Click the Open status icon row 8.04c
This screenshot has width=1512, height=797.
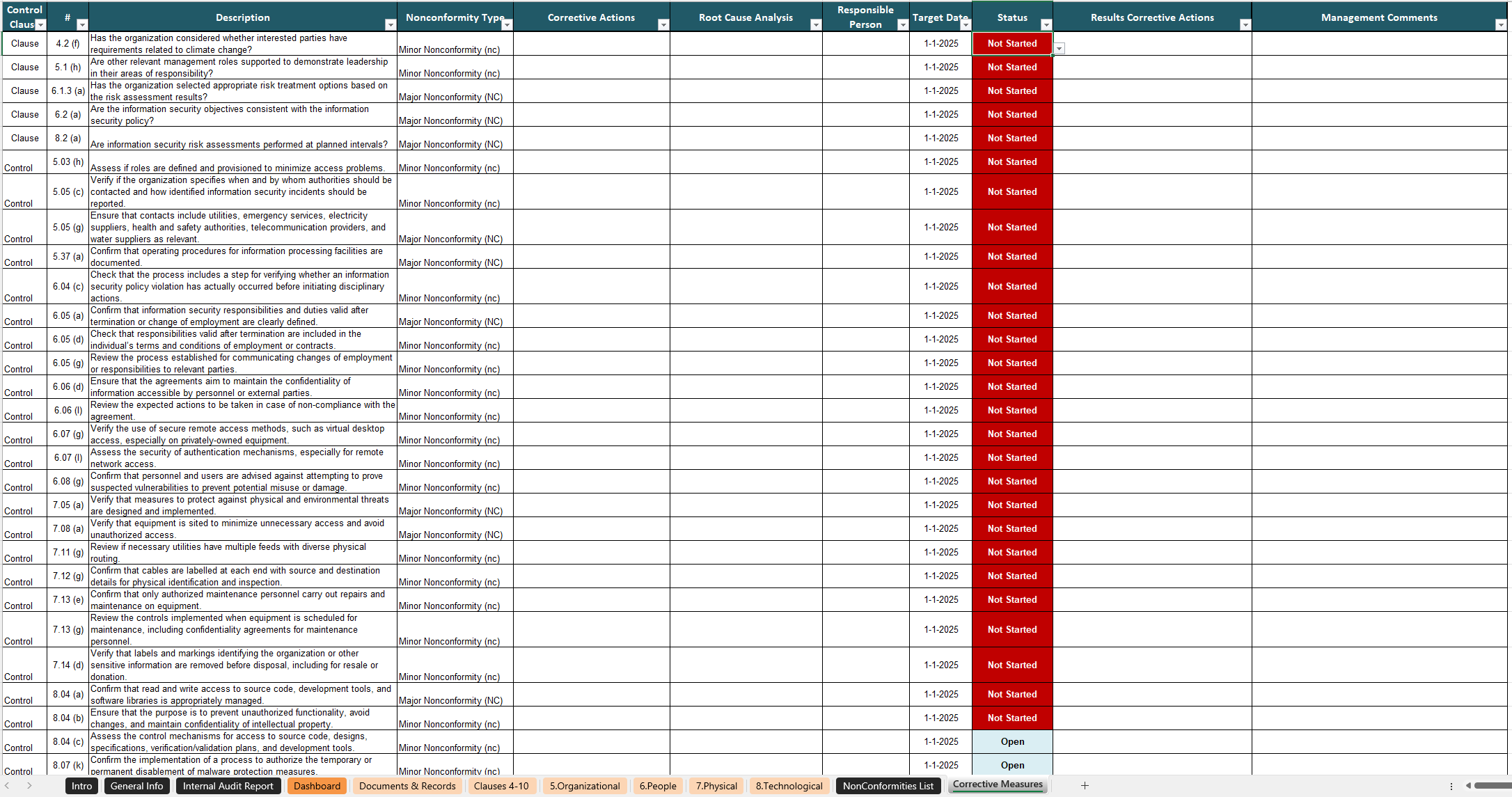1013,741
